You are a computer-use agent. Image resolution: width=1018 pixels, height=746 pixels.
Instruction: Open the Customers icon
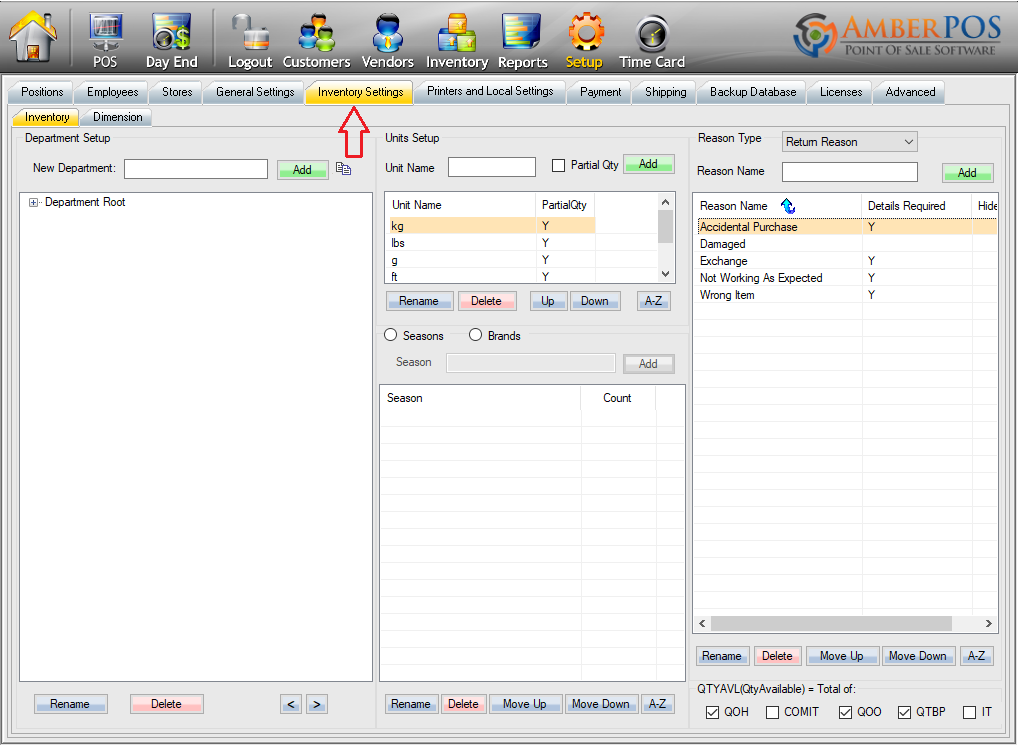click(x=316, y=40)
